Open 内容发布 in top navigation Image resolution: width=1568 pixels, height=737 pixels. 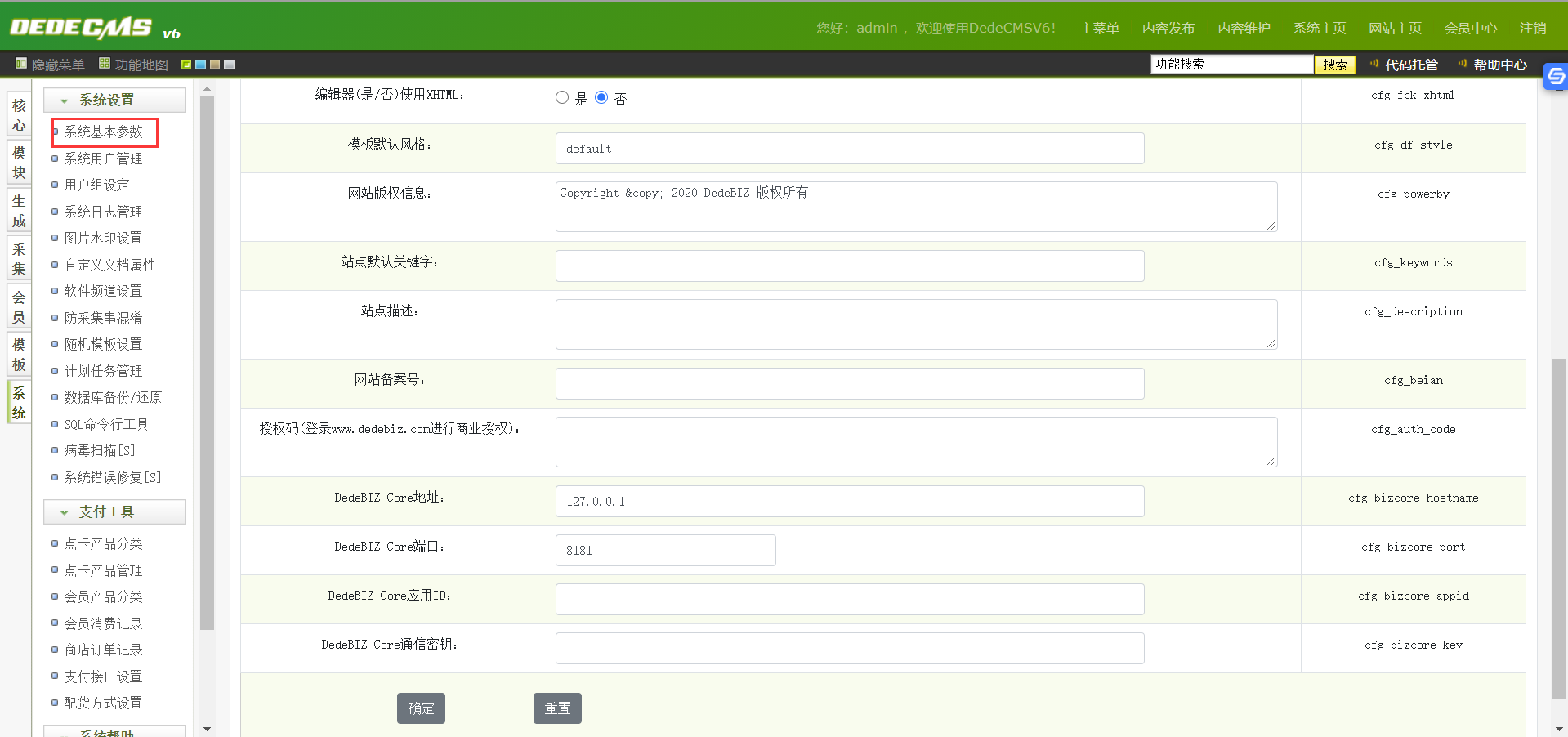point(1168,29)
